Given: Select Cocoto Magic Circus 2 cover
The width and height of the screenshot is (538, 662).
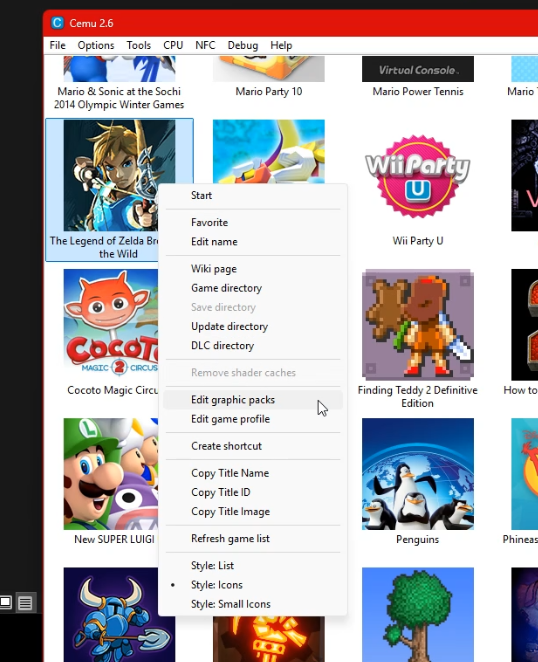Looking at the screenshot, I should pyautogui.click(x=111, y=325).
